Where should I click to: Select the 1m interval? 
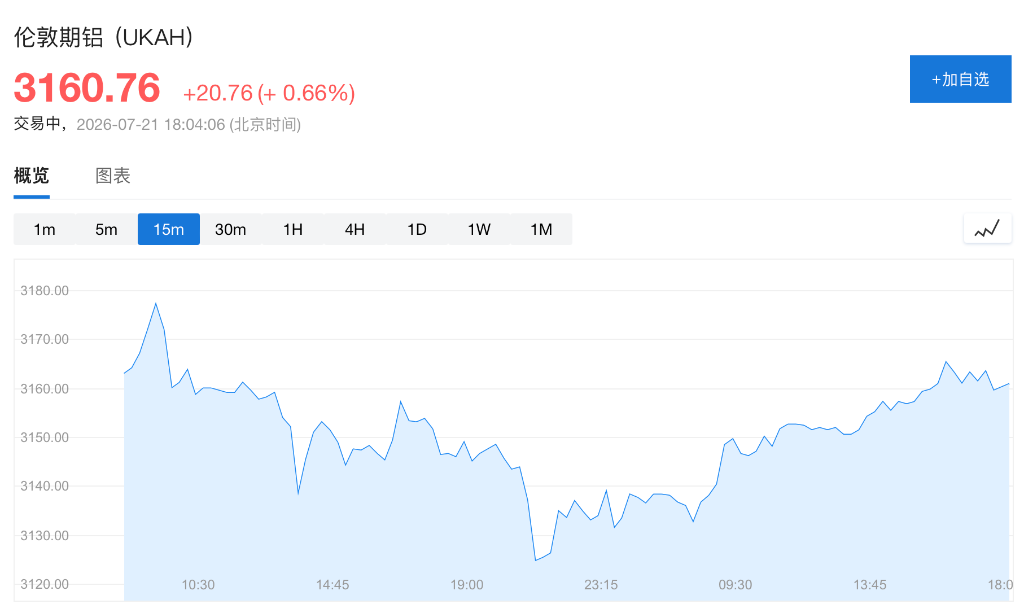tap(44, 229)
